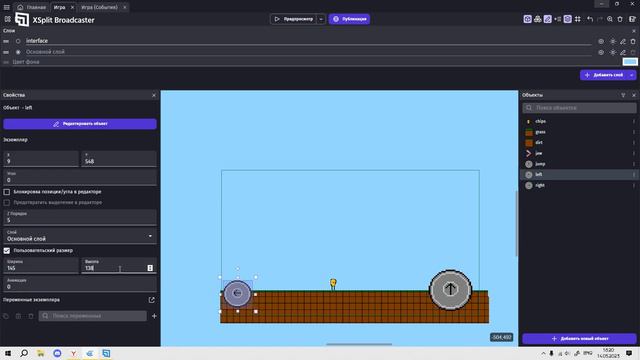The height and width of the screenshot is (360, 640).
Task: Select the jump button instance on canvas
Action: [451, 290]
